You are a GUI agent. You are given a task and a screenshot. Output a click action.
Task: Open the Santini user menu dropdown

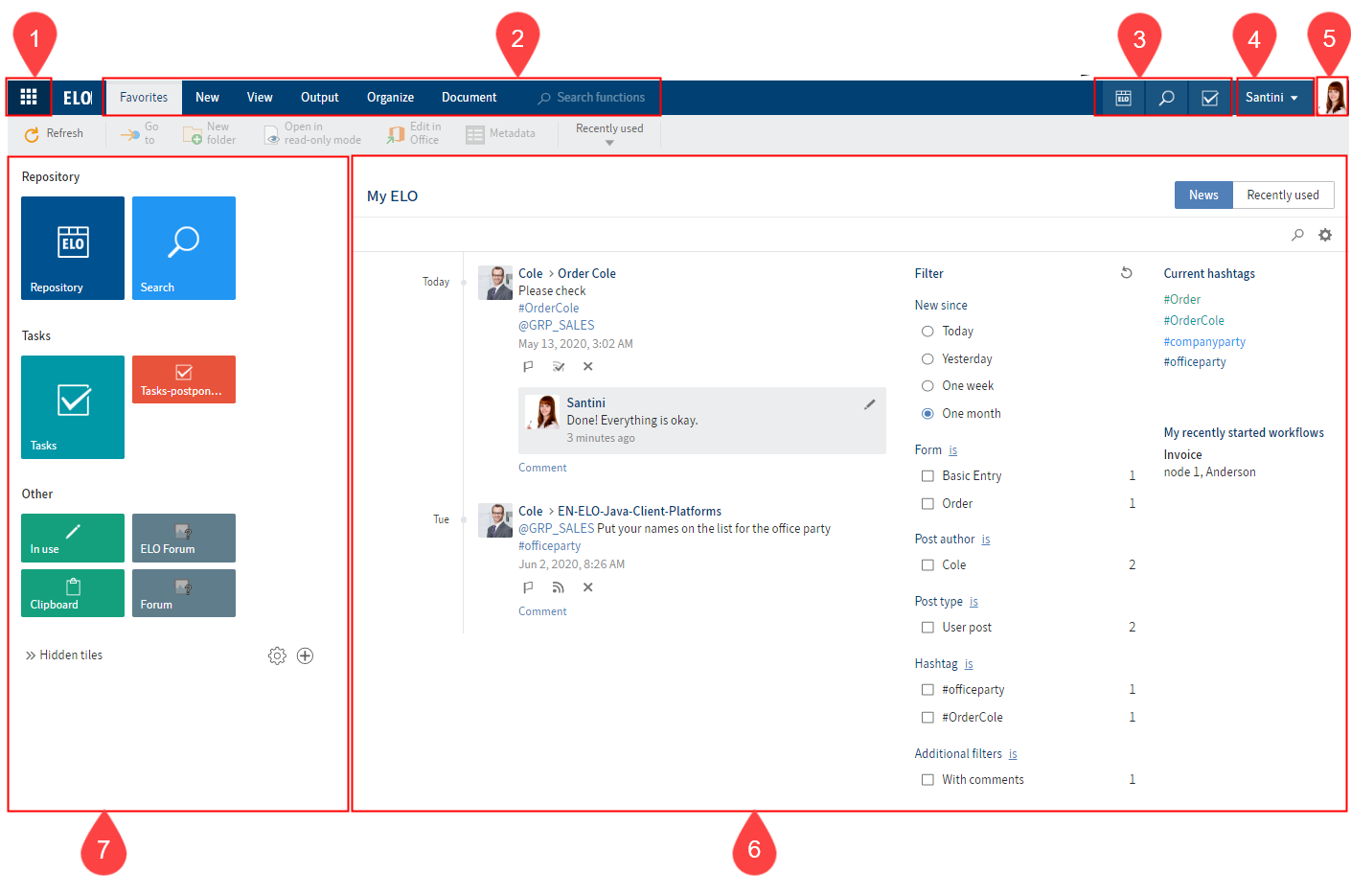1272,98
